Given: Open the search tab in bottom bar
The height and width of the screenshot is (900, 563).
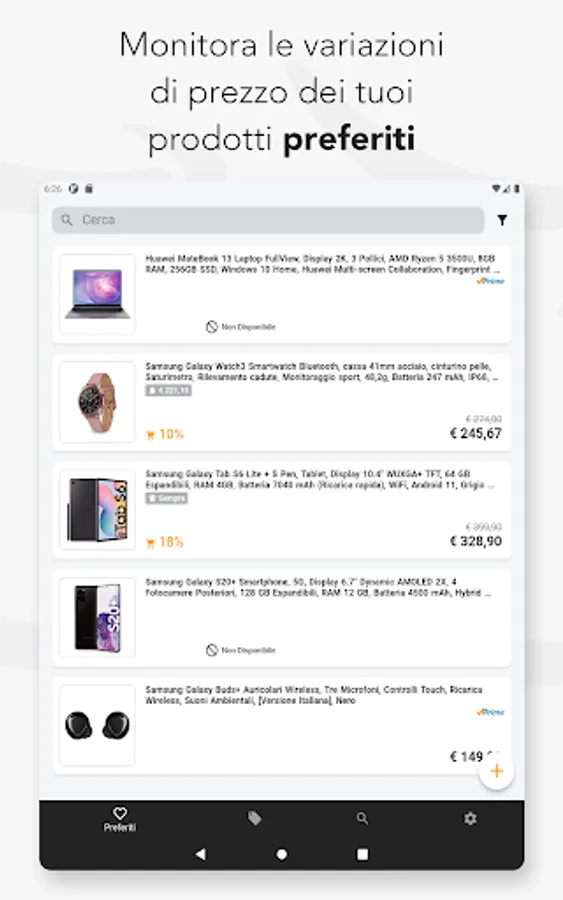Looking at the screenshot, I should click(x=362, y=818).
